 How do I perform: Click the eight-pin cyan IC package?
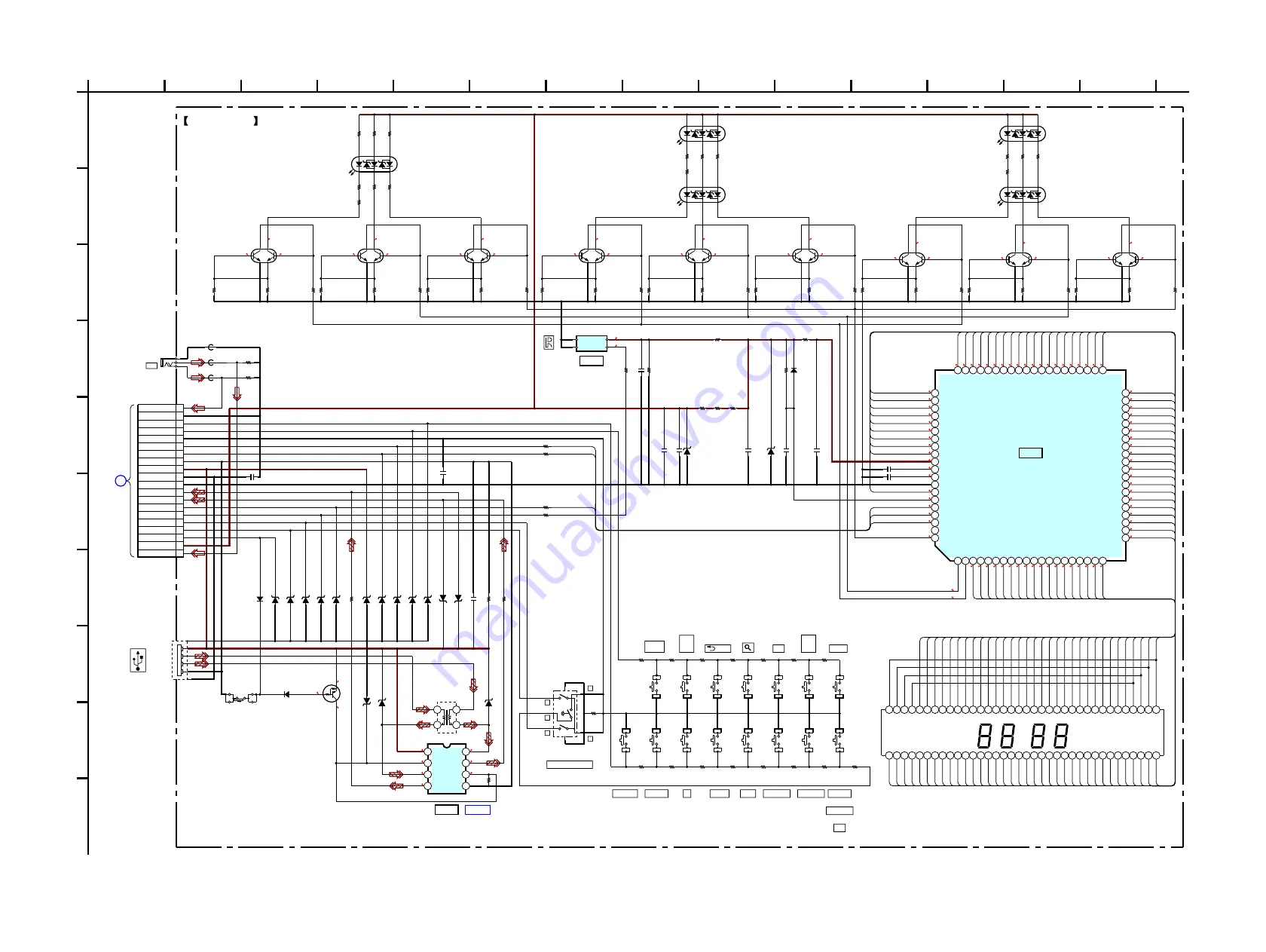click(x=447, y=769)
